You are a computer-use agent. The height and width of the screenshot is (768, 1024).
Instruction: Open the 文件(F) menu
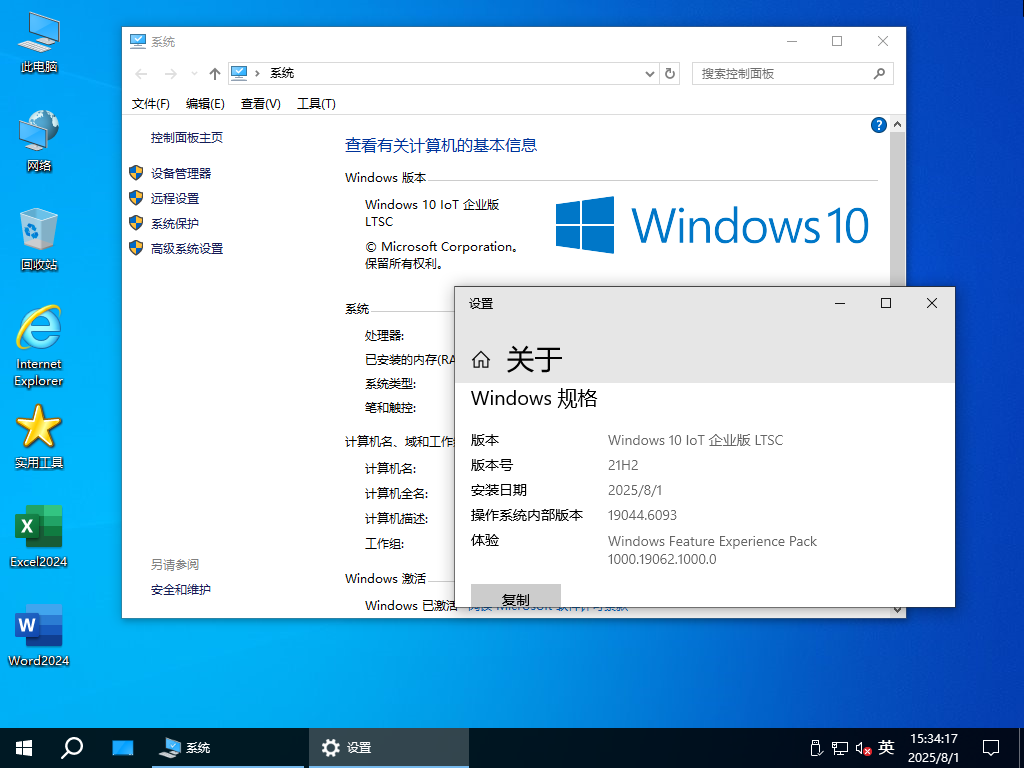[151, 104]
